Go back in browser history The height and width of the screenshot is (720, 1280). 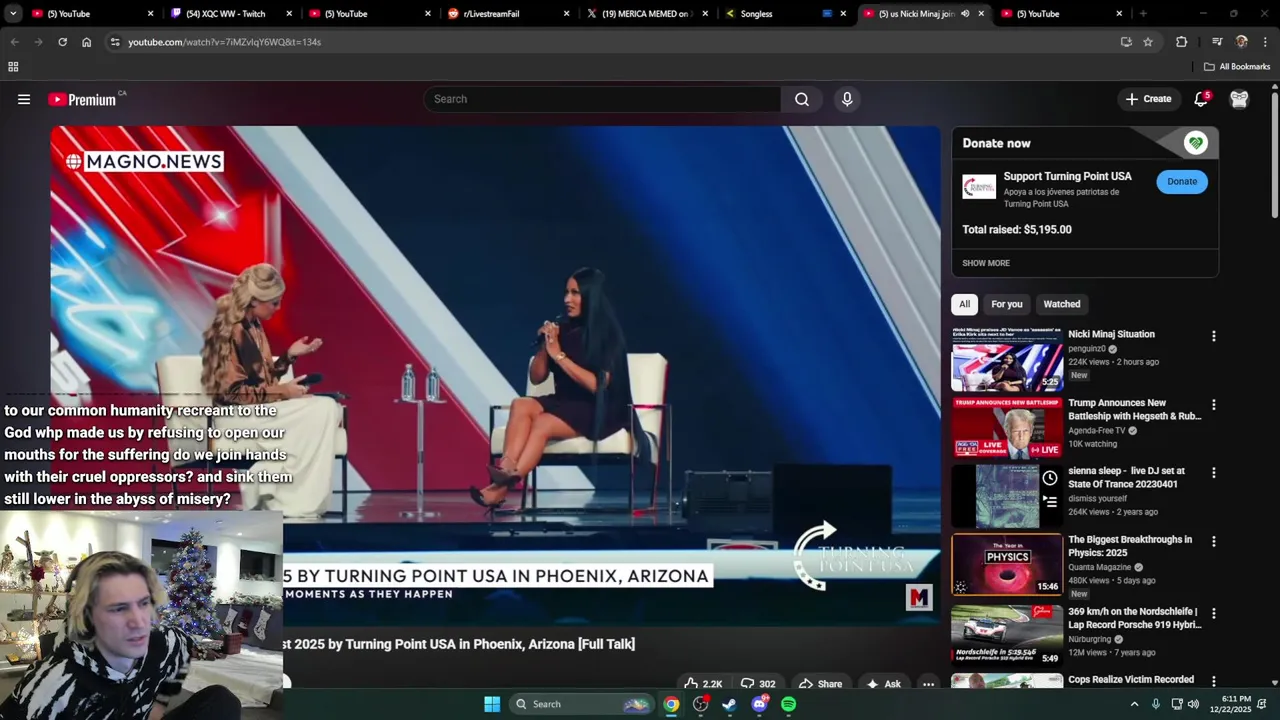point(14,42)
